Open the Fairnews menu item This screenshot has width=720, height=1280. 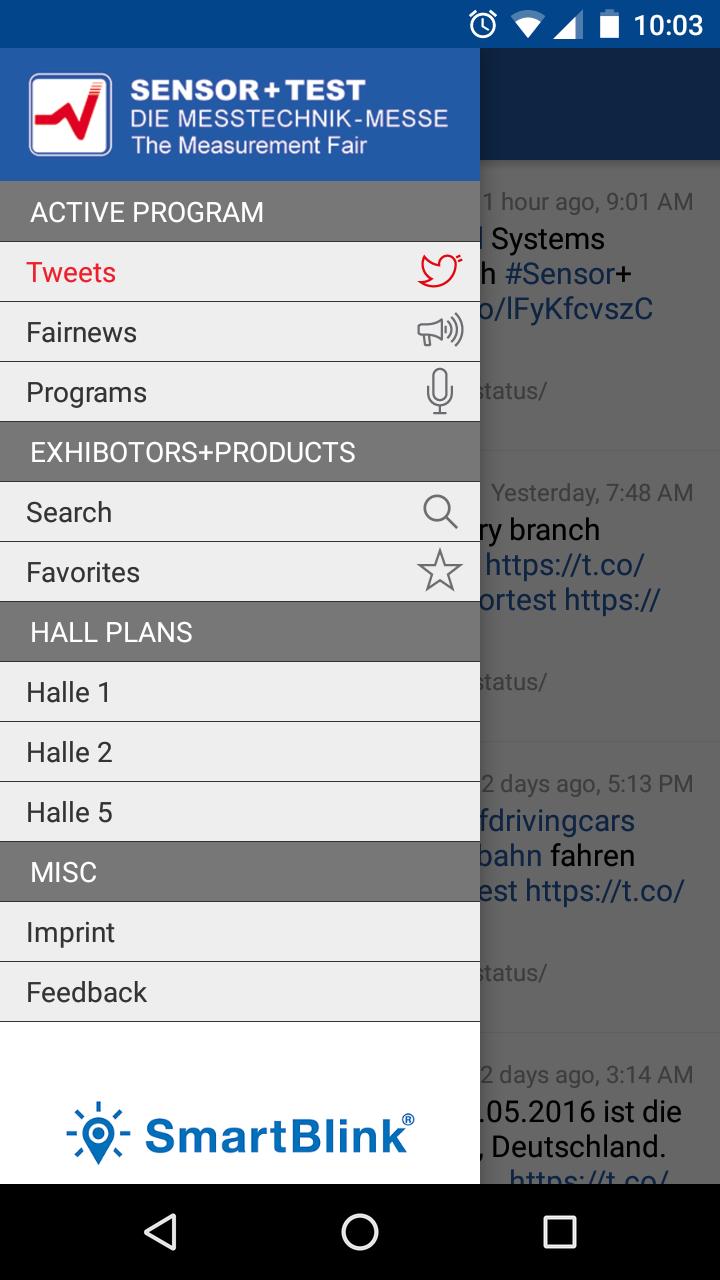tap(82, 332)
